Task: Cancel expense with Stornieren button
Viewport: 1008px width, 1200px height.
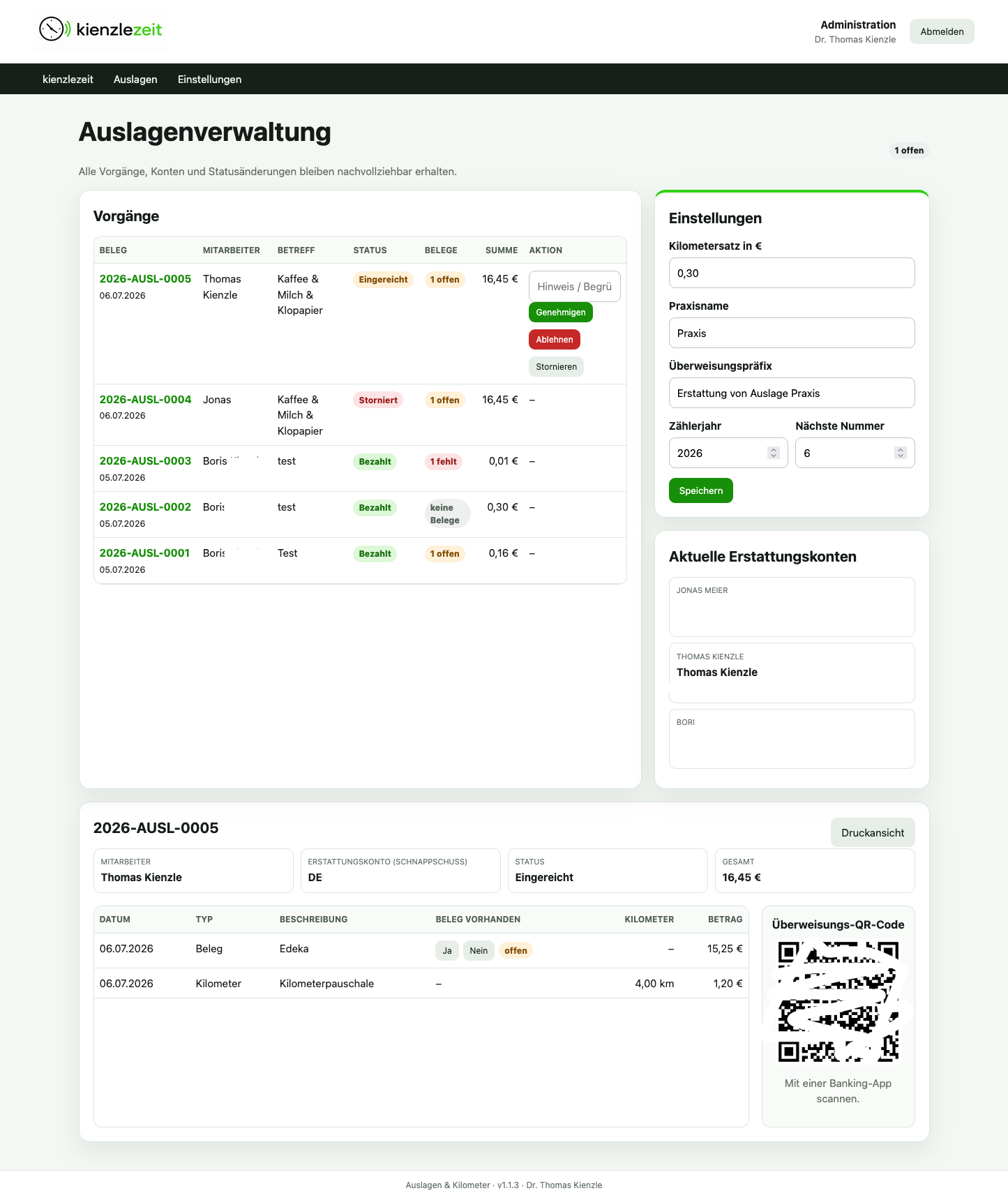Action: [x=556, y=367]
